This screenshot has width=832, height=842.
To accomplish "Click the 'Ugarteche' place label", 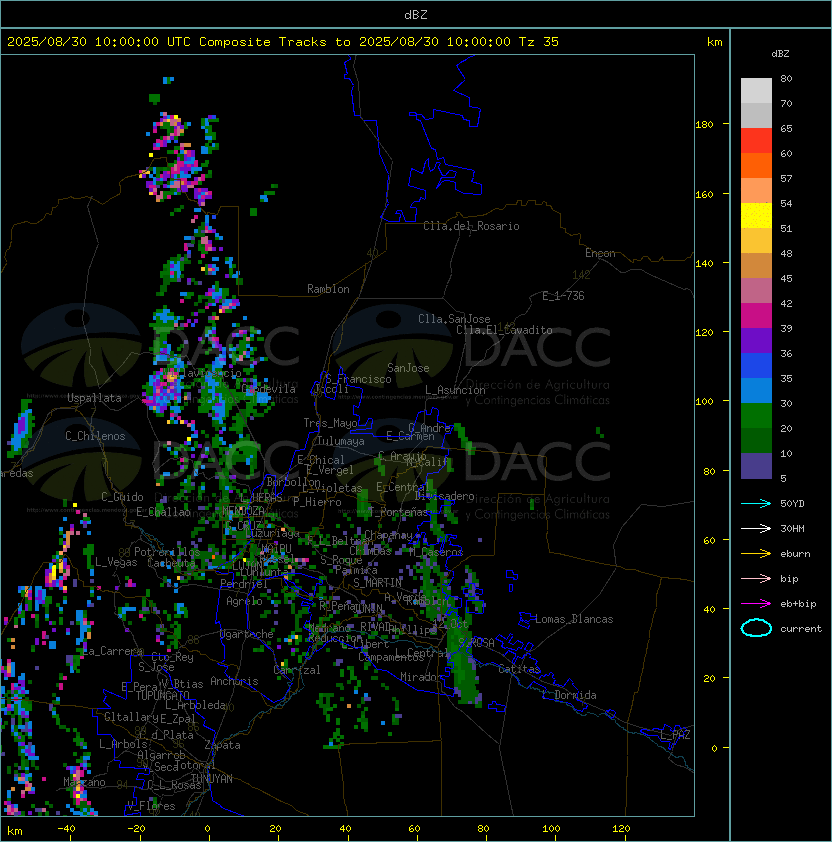I will 247,634.
